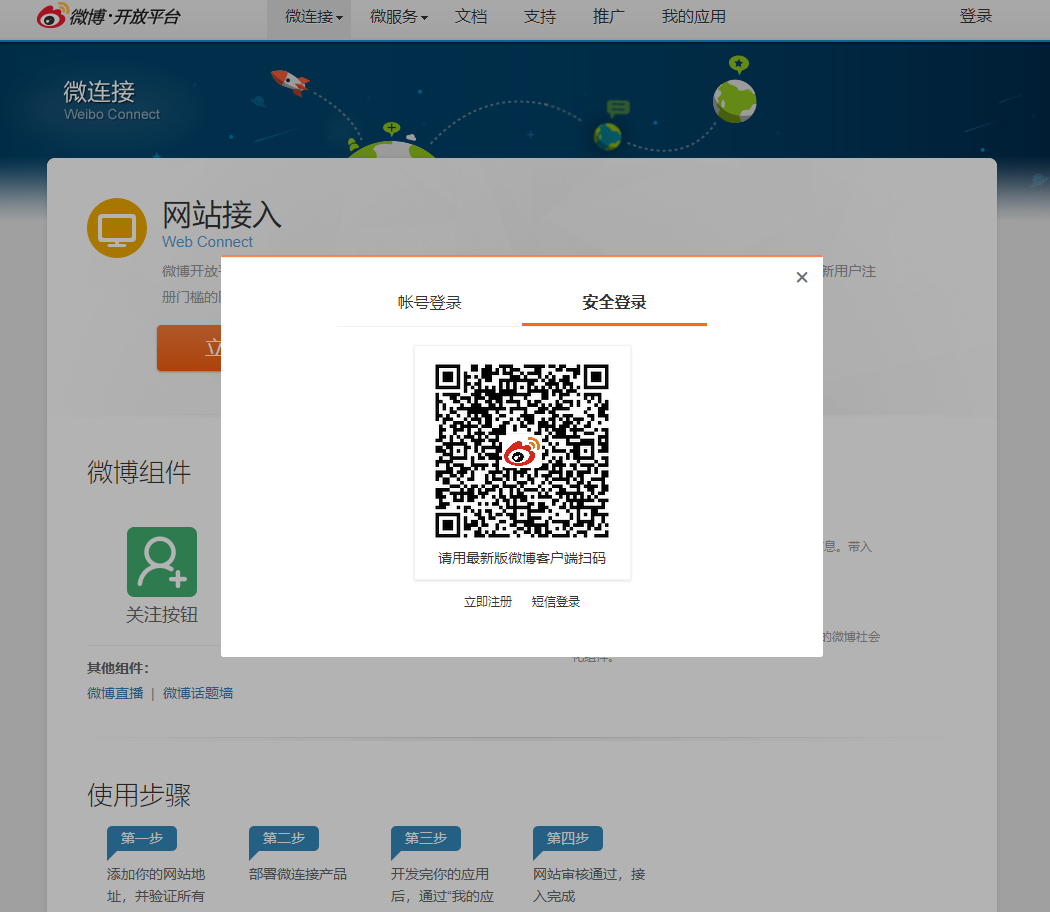Click the green 关注按钮 follow icon

pyautogui.click(x=162, y=562)
